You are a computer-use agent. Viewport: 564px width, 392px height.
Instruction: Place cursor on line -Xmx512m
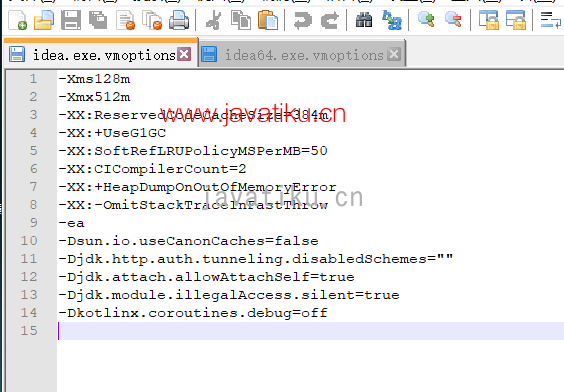tap(94, 97)
